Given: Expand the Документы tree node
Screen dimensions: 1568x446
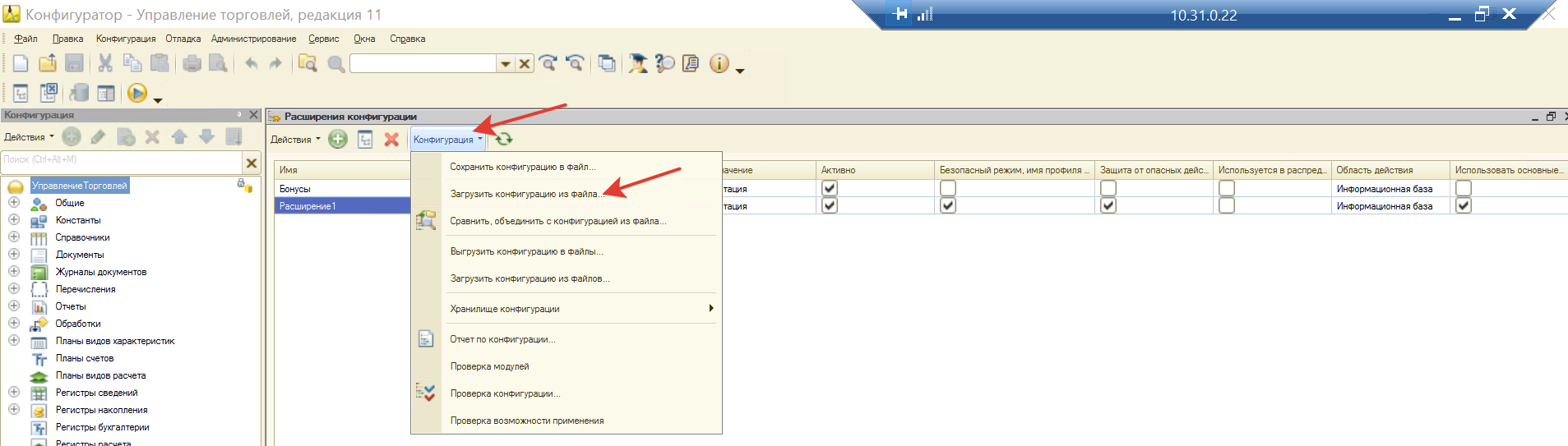Looking at the screenshot, I should point(14,254).
